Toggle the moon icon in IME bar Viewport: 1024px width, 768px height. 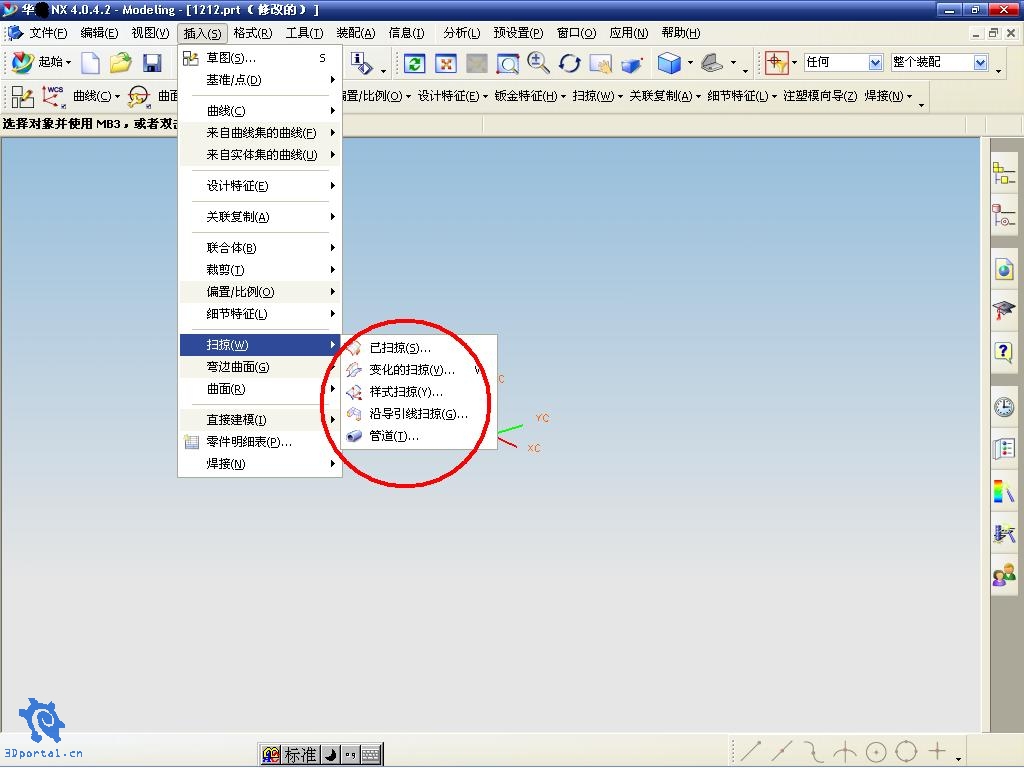(330, 755)
